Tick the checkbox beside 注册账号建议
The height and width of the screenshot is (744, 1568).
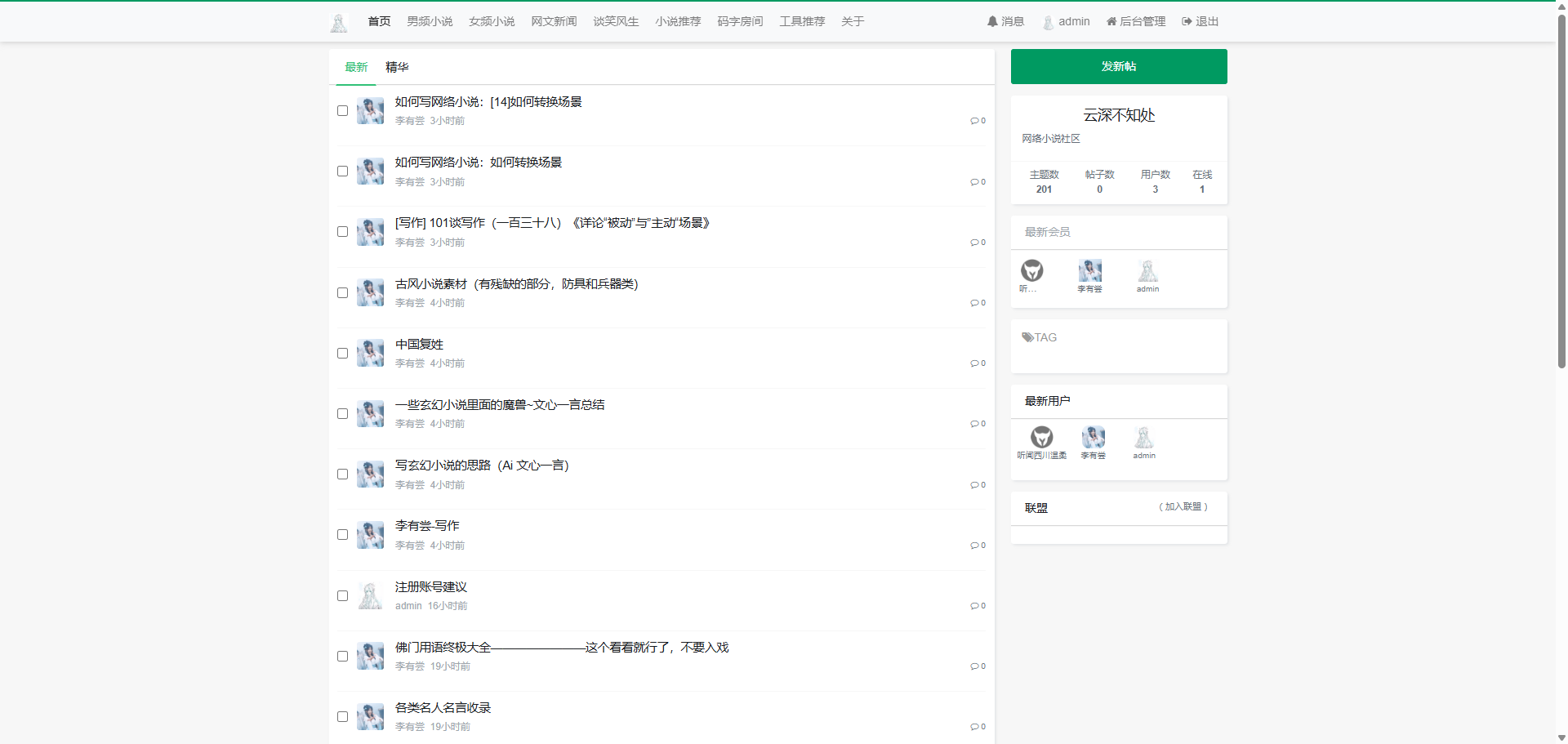[343, 596]
